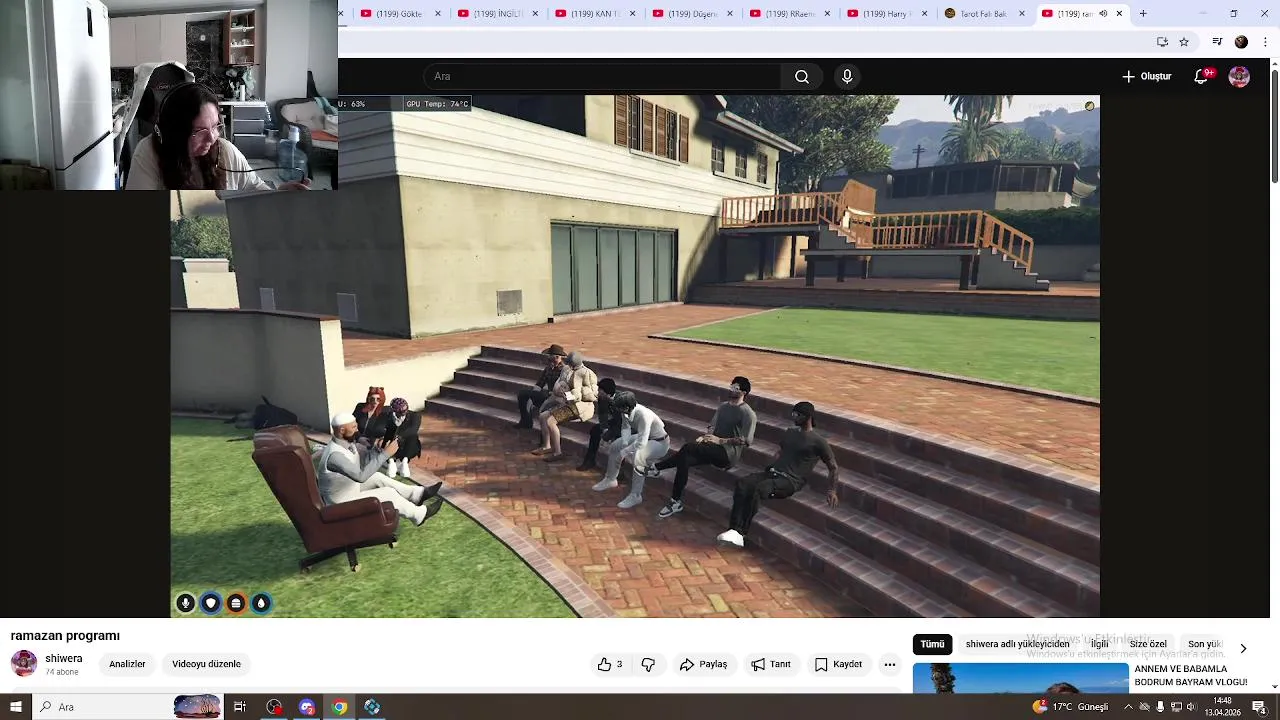Mute the active tab's speaker icon

coord(1103,14)
